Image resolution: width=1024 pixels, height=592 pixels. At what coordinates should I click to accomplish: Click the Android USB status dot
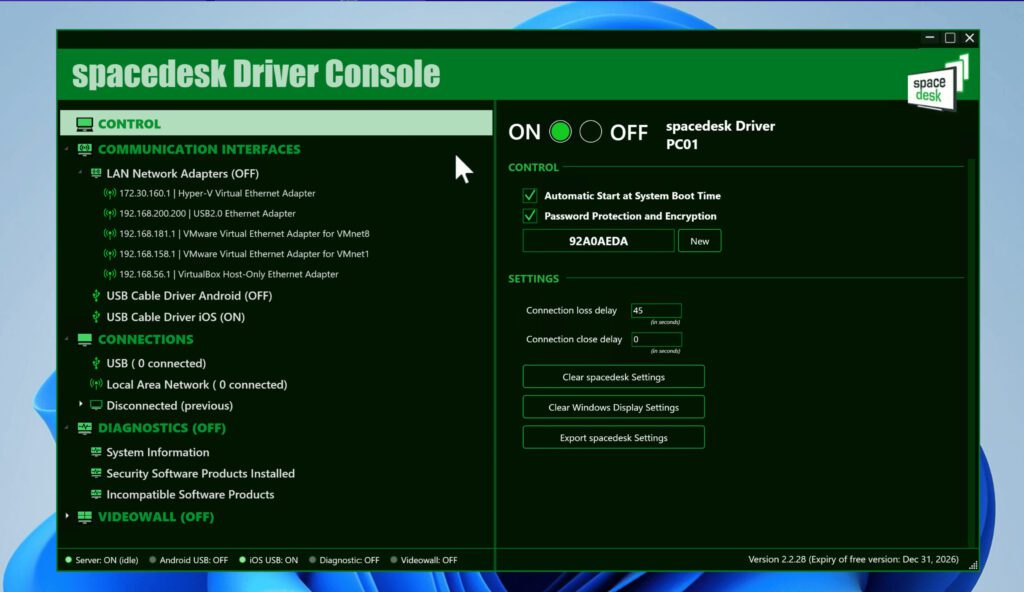pyautogui.click(x=152, y=560)
